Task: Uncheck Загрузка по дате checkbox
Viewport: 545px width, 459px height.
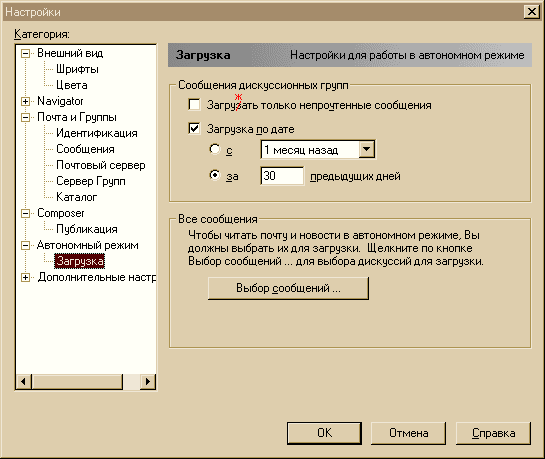Action: pyautogui.click(x=194, y=128)
